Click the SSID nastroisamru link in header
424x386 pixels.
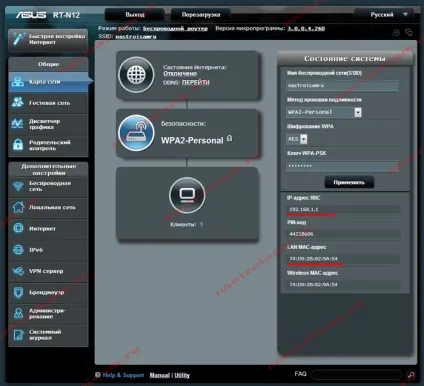coord(136,36)
